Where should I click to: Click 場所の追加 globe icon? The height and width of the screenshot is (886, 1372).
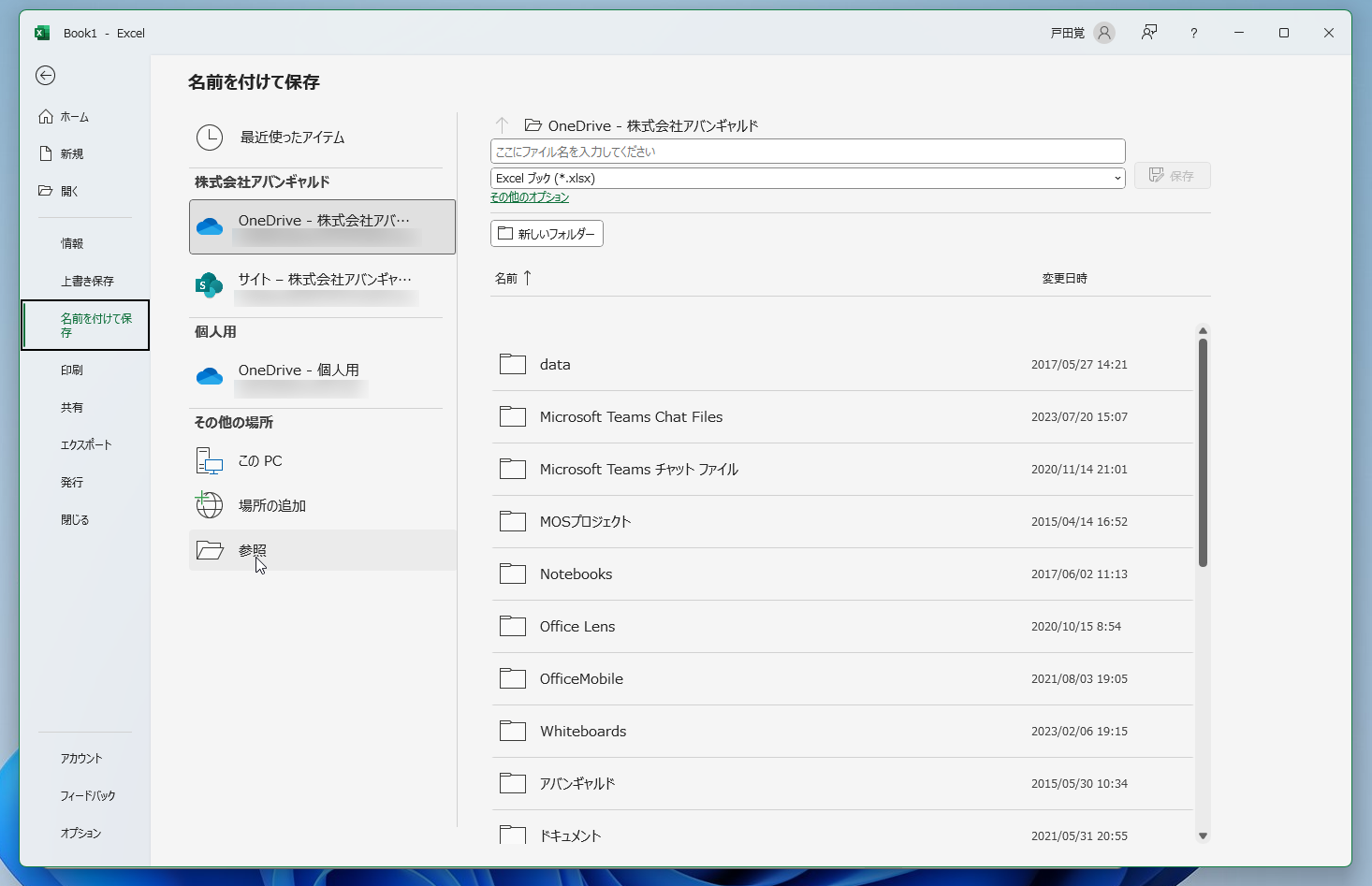click(x=210, y=505)
